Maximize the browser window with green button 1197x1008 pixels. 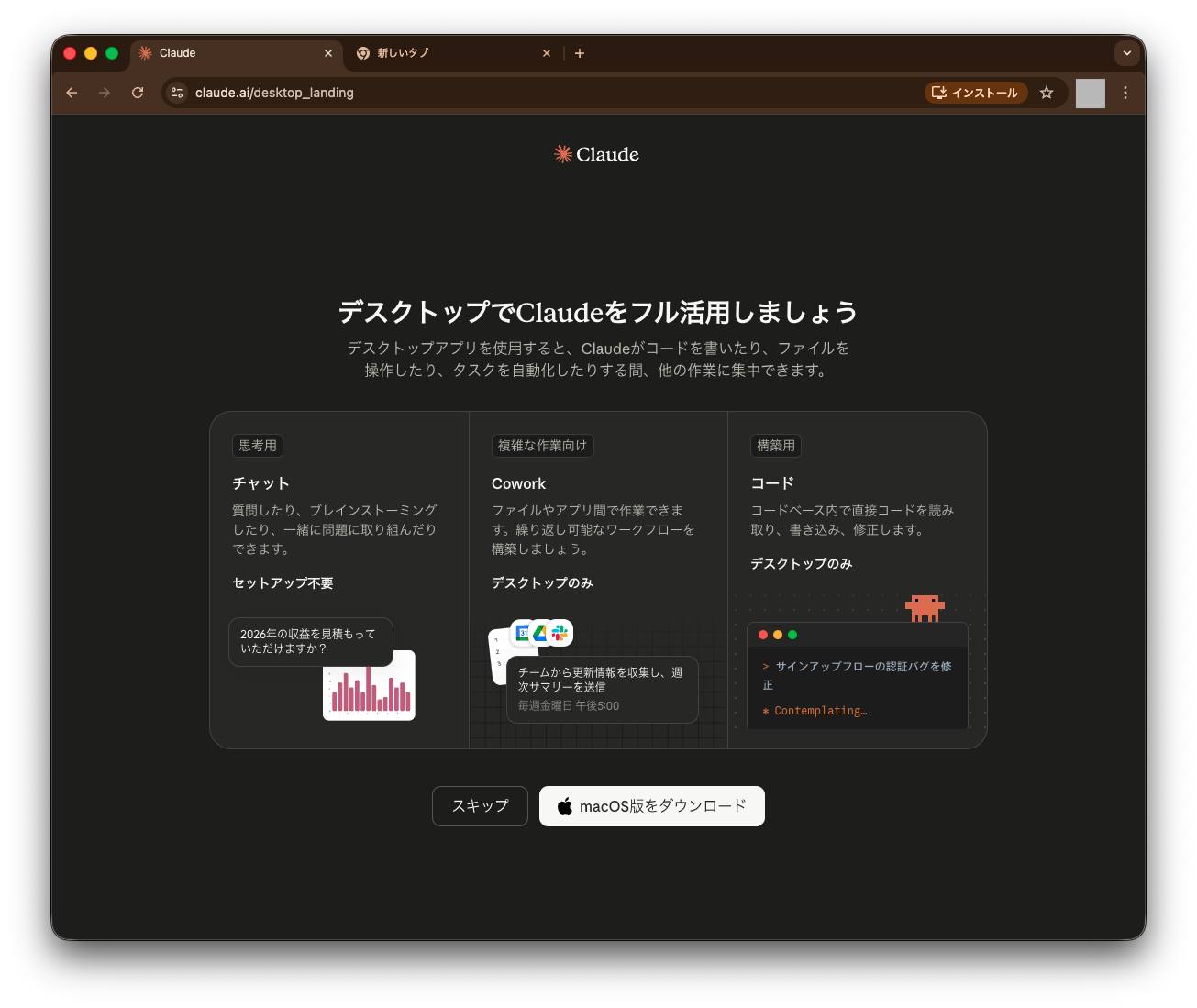tap(112, 53)
